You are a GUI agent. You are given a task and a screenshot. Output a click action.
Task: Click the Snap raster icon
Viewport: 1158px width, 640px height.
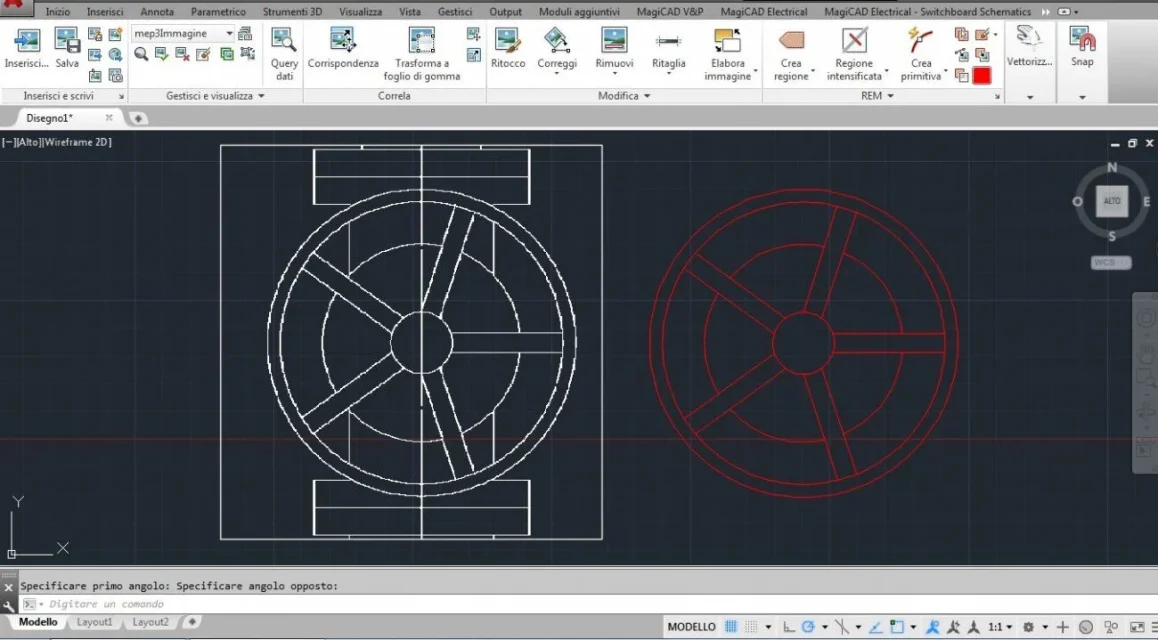coord(1082,47)
